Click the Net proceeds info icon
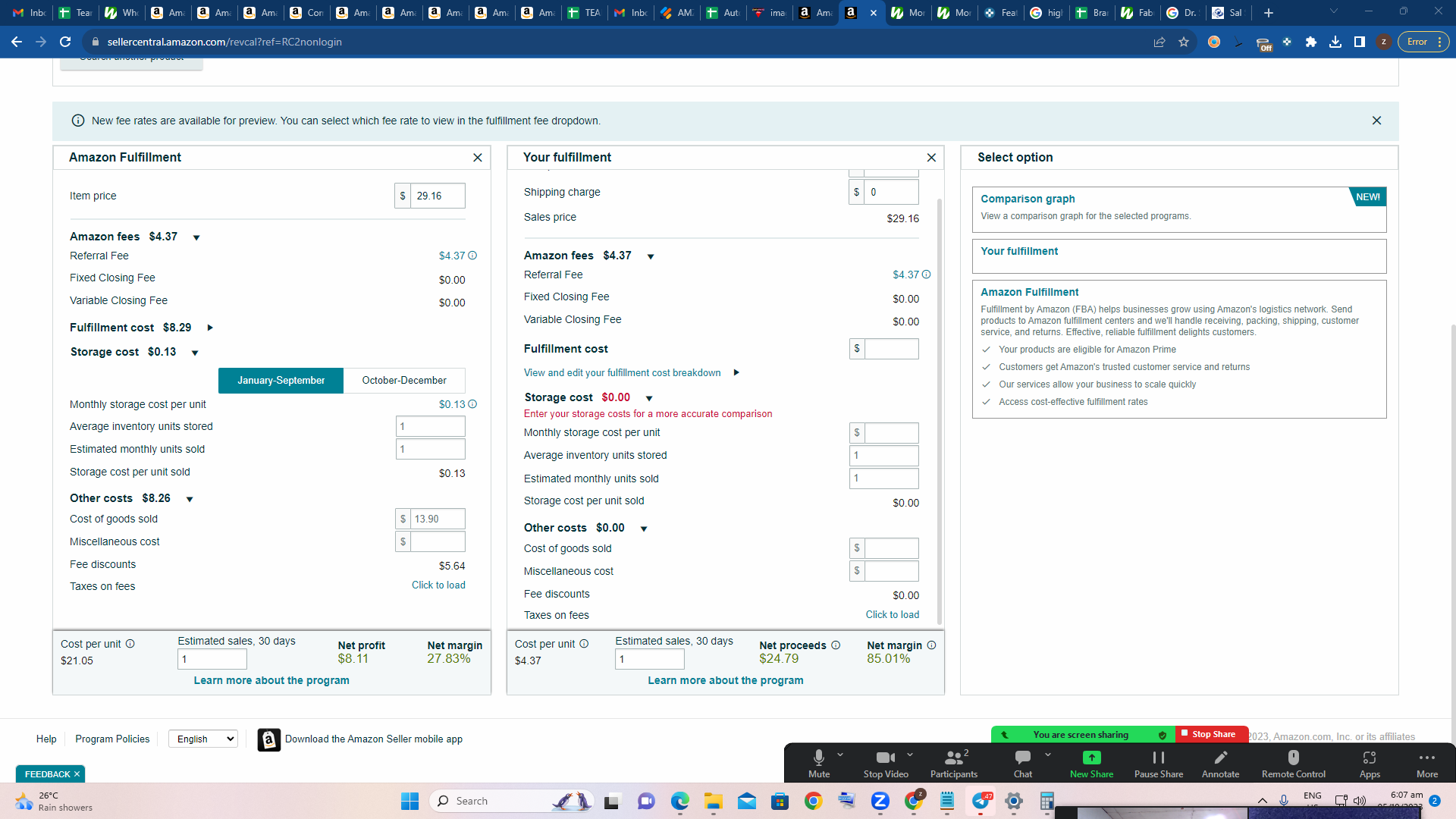 coord(836,645)
